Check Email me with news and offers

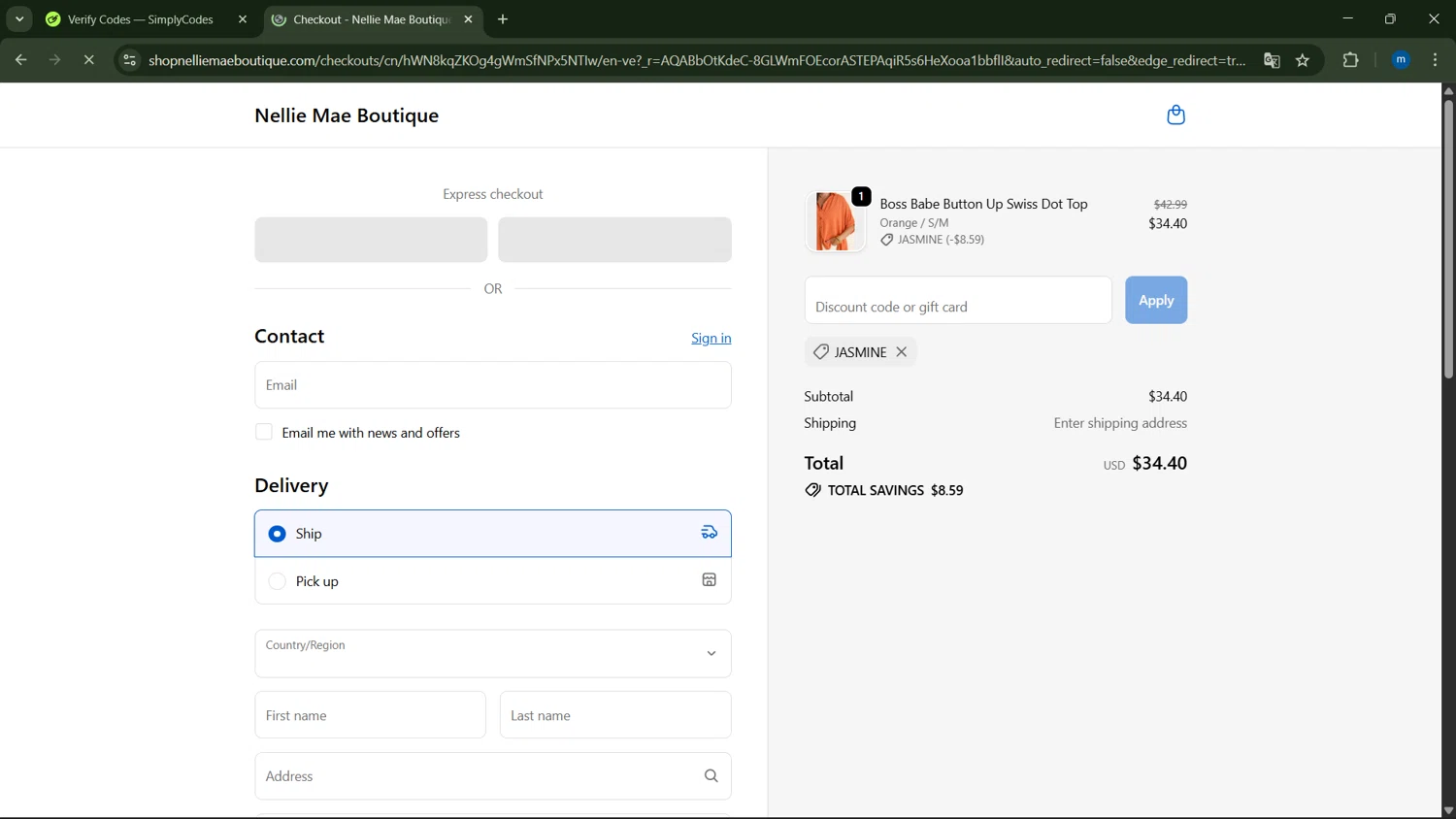(264, 432)
